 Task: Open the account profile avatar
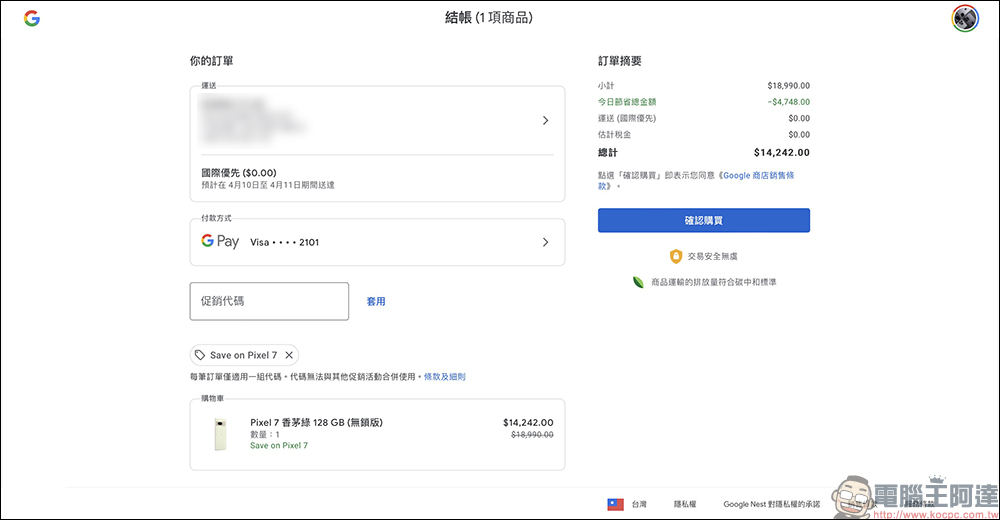965,19
